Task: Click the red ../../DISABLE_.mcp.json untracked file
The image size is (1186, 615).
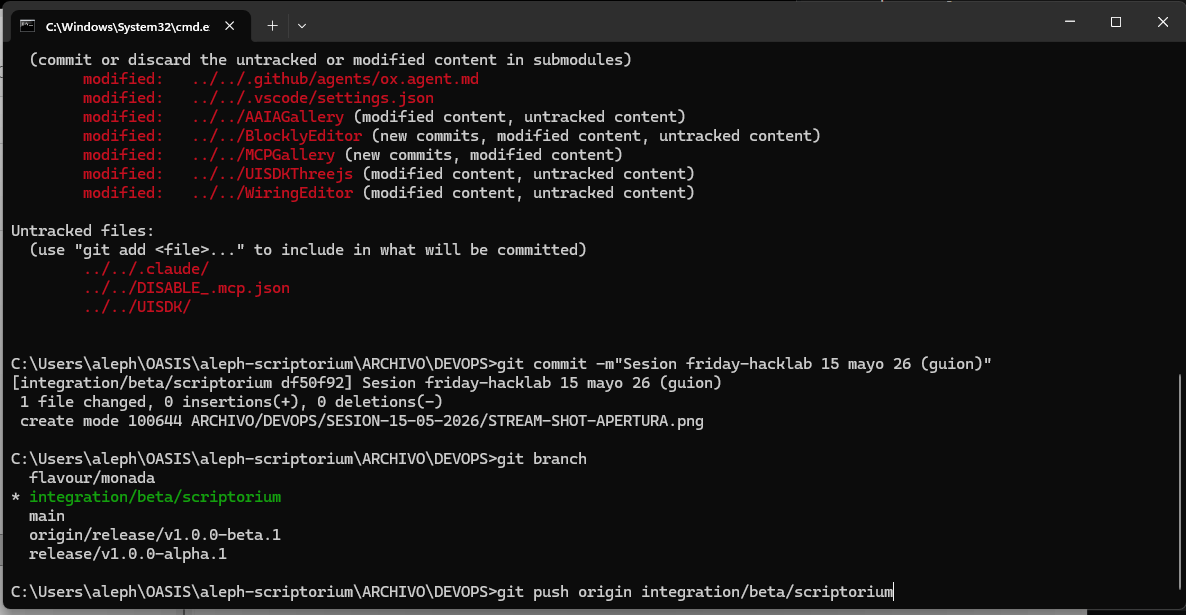Action: tap(186, 288)
